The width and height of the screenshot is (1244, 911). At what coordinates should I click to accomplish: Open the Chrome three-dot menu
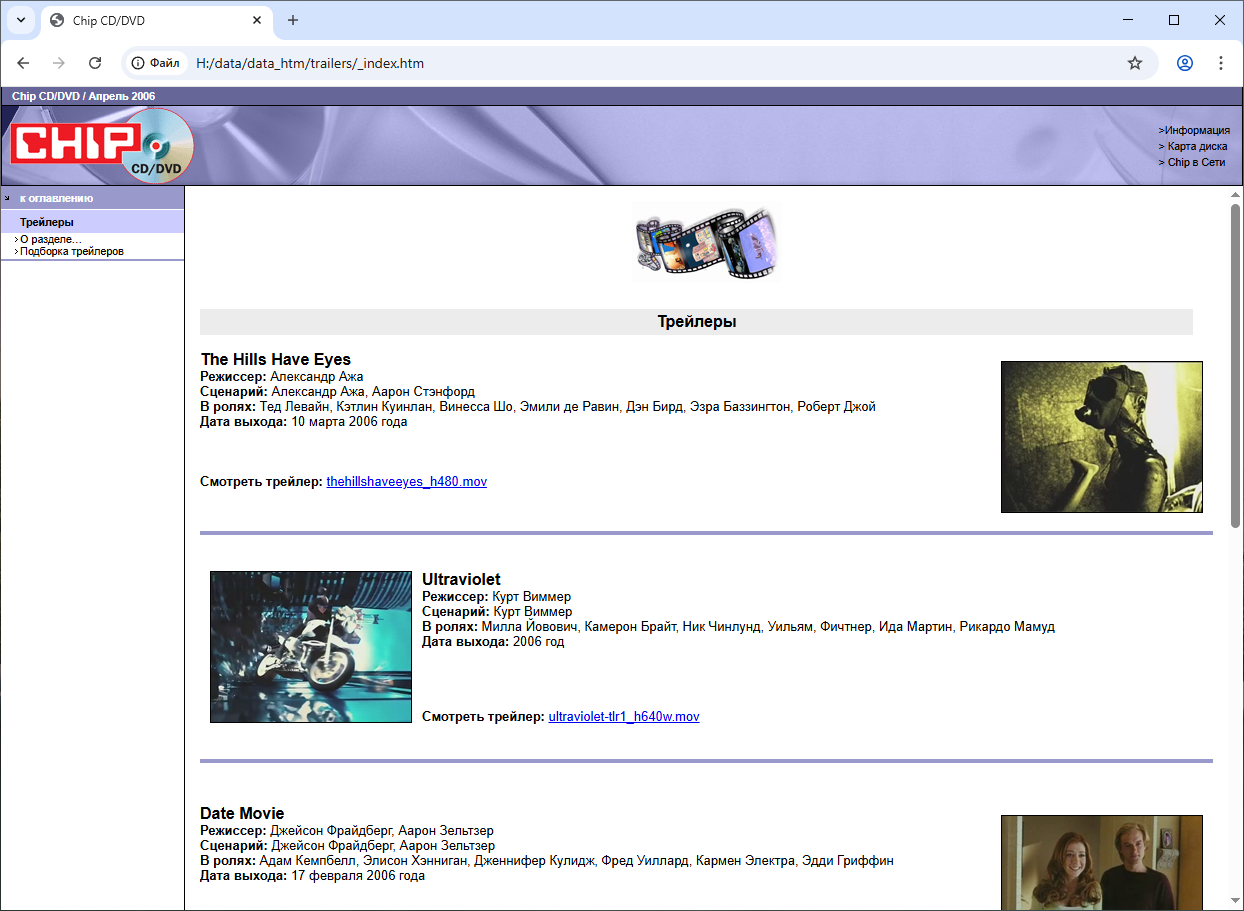point(1221,63)
